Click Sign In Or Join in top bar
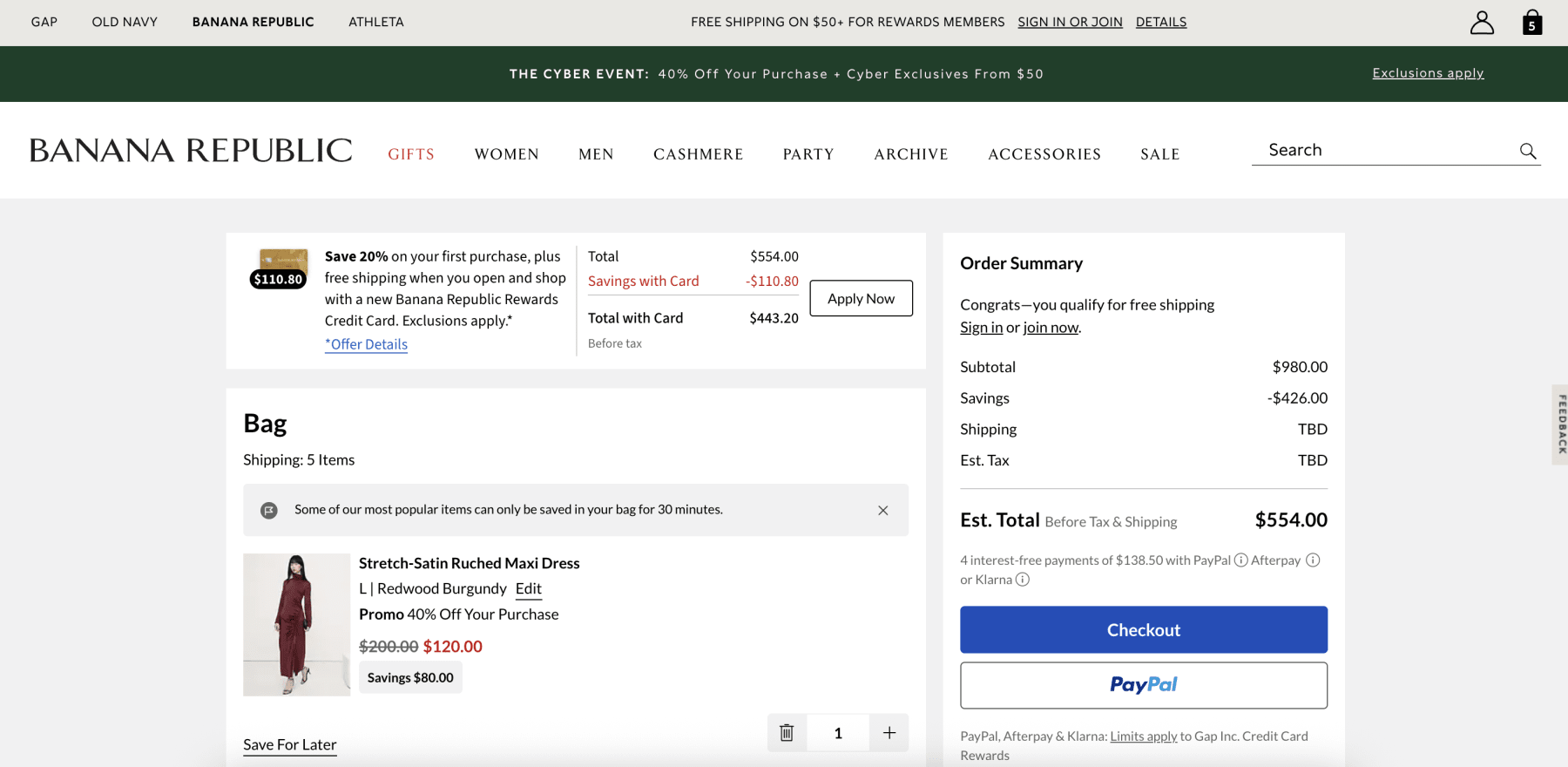Screen dimensions: 1568x767 pos(1070,22)
